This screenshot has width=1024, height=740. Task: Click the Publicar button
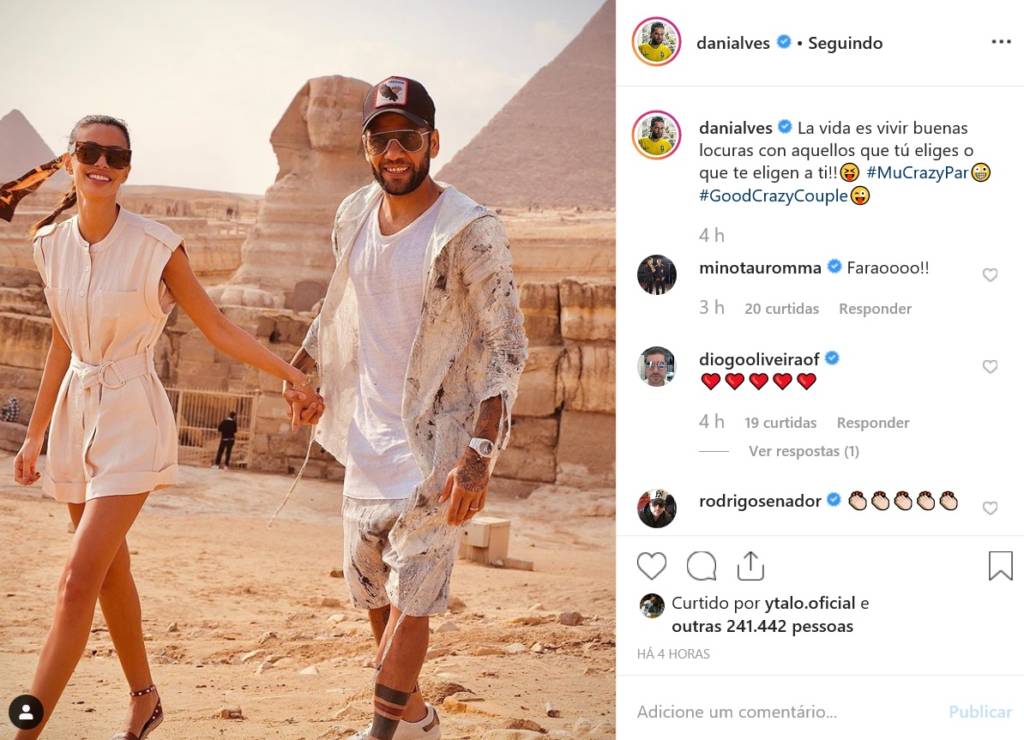980,711
